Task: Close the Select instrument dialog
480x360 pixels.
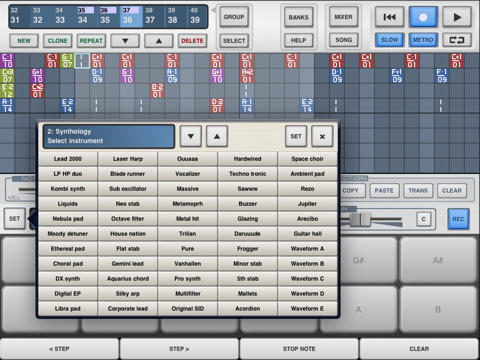Action: 322,136
